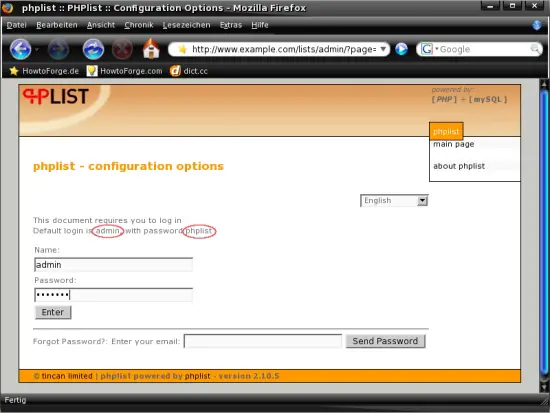
Task: Open the HowtoForge.de bookmark
Action: [x=44, y=71]
